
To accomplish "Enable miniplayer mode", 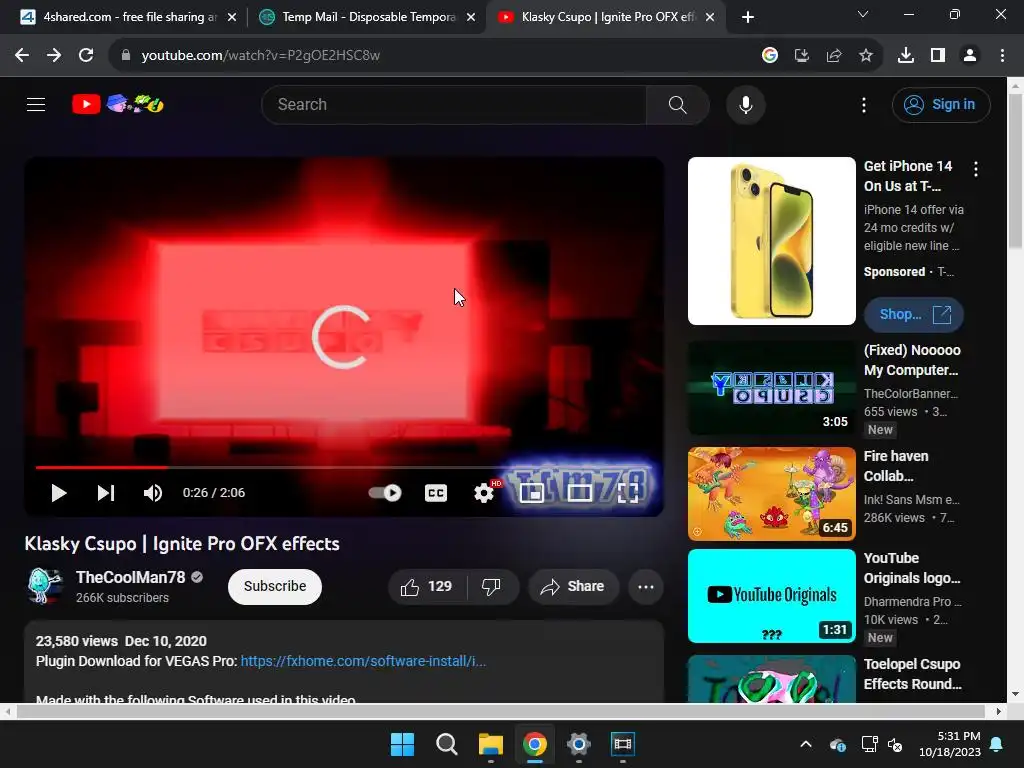I will tap(532, 493).
